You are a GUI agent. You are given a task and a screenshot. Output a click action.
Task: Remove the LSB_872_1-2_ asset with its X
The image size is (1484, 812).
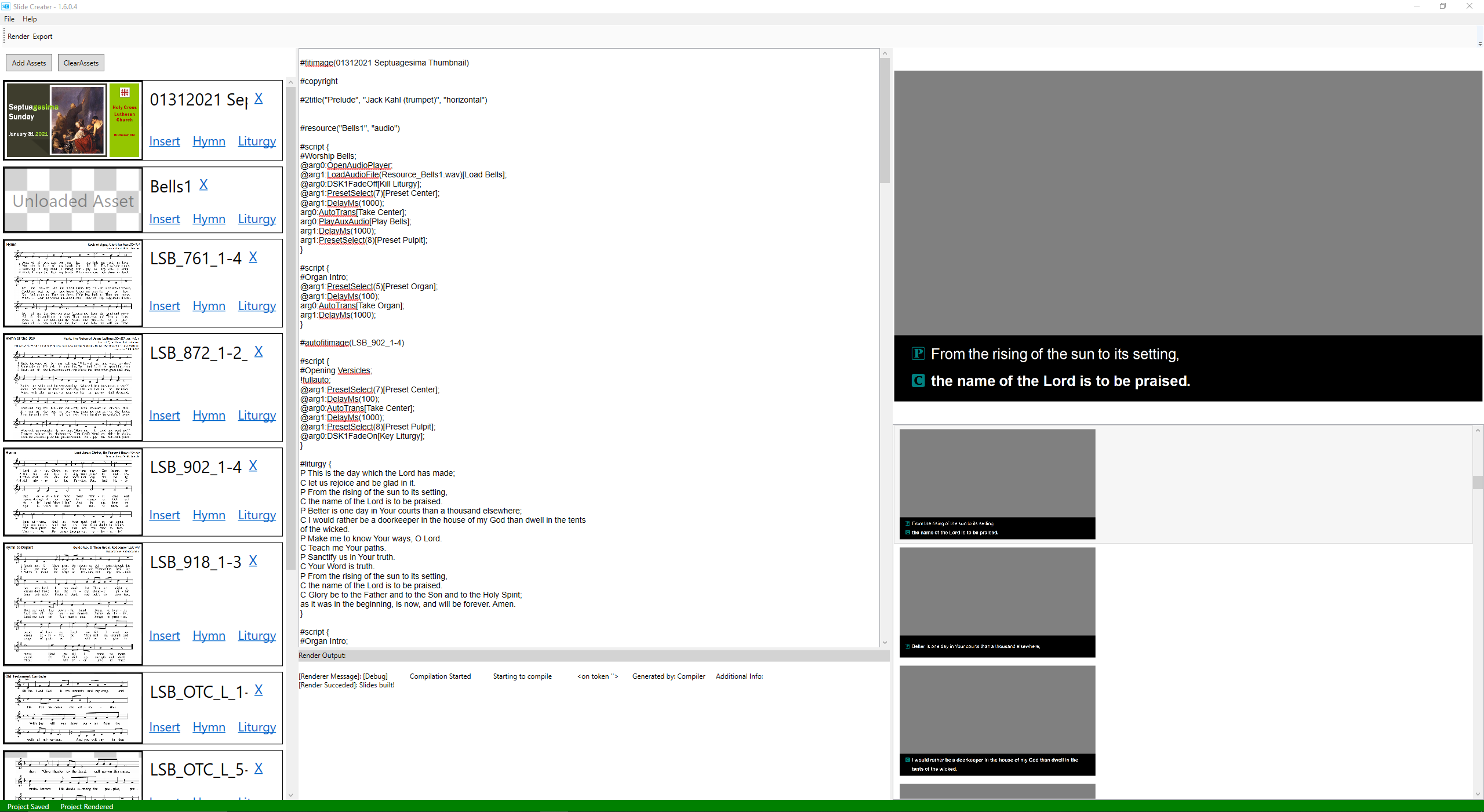(259, 351)
